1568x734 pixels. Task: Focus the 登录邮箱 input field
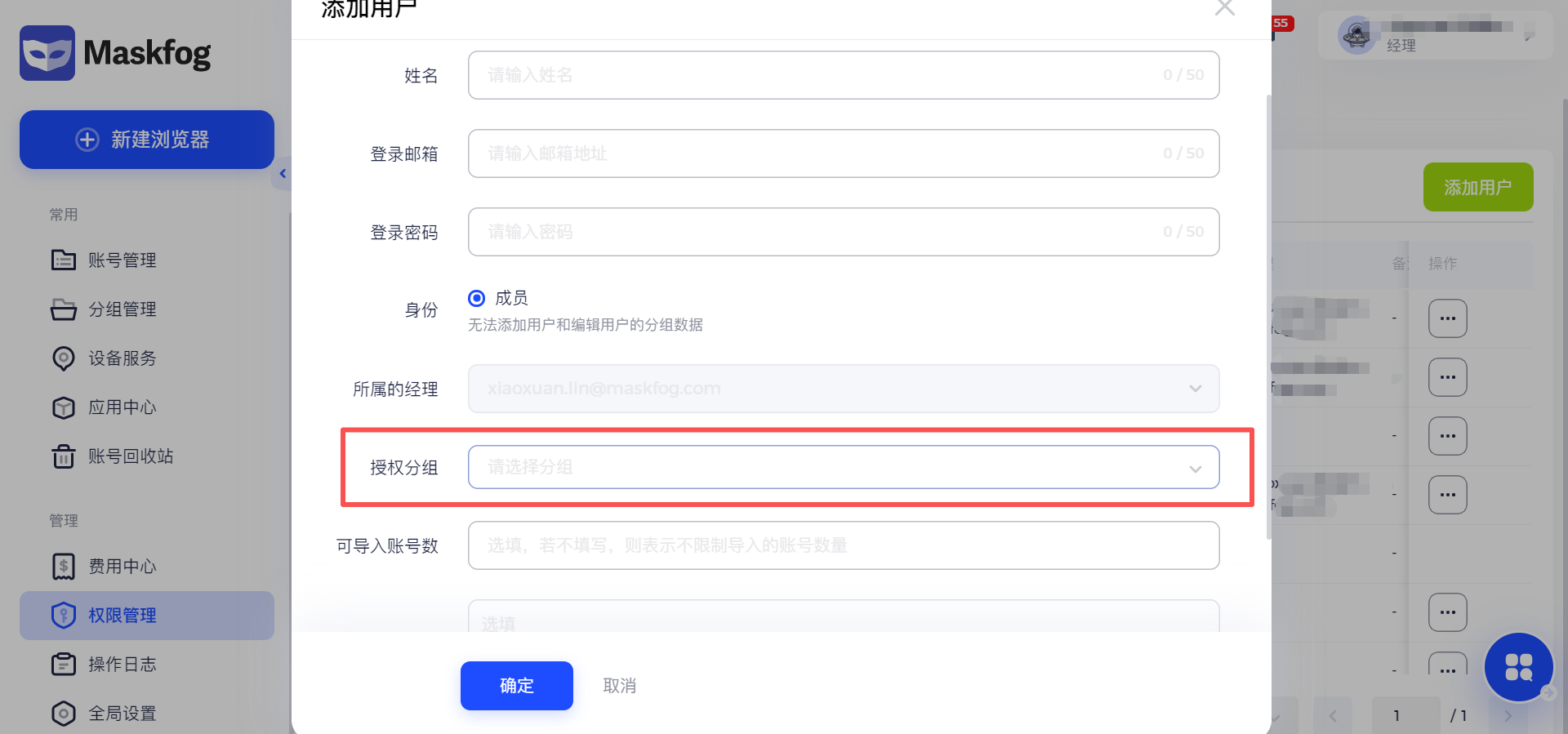pyautogui.click(x=844, y=153)
